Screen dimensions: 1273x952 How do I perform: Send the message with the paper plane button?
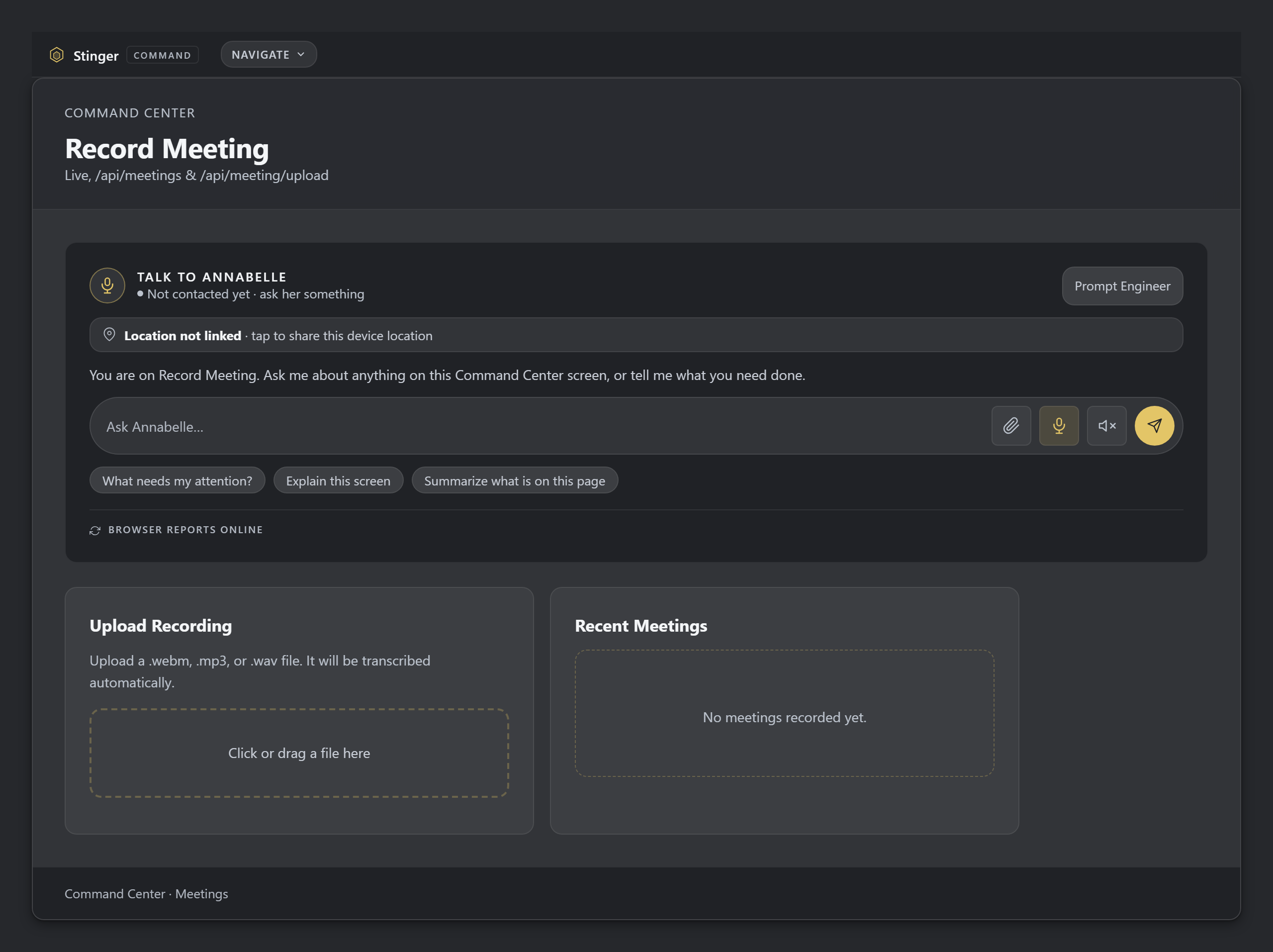(1154, 426)
